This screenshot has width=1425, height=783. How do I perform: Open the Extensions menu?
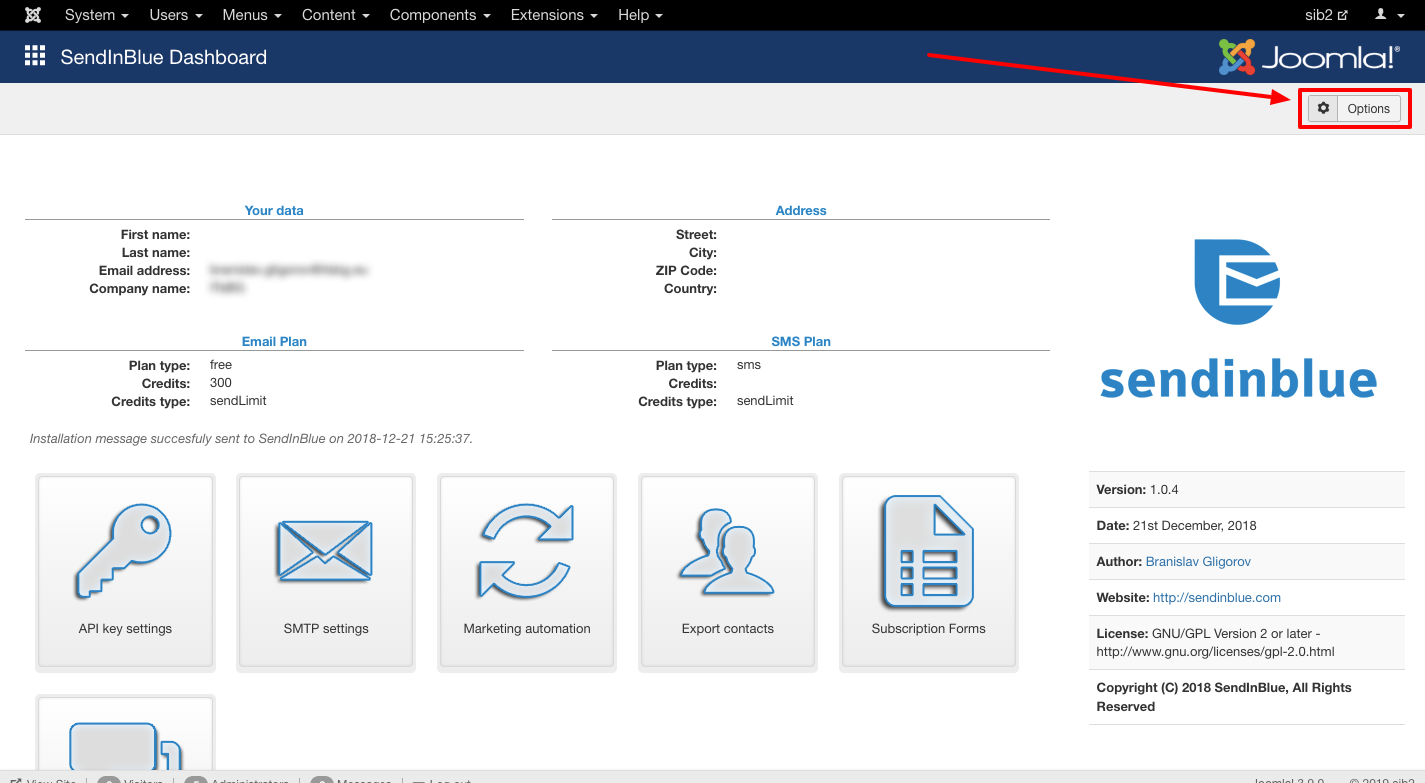tap(554, 15)
